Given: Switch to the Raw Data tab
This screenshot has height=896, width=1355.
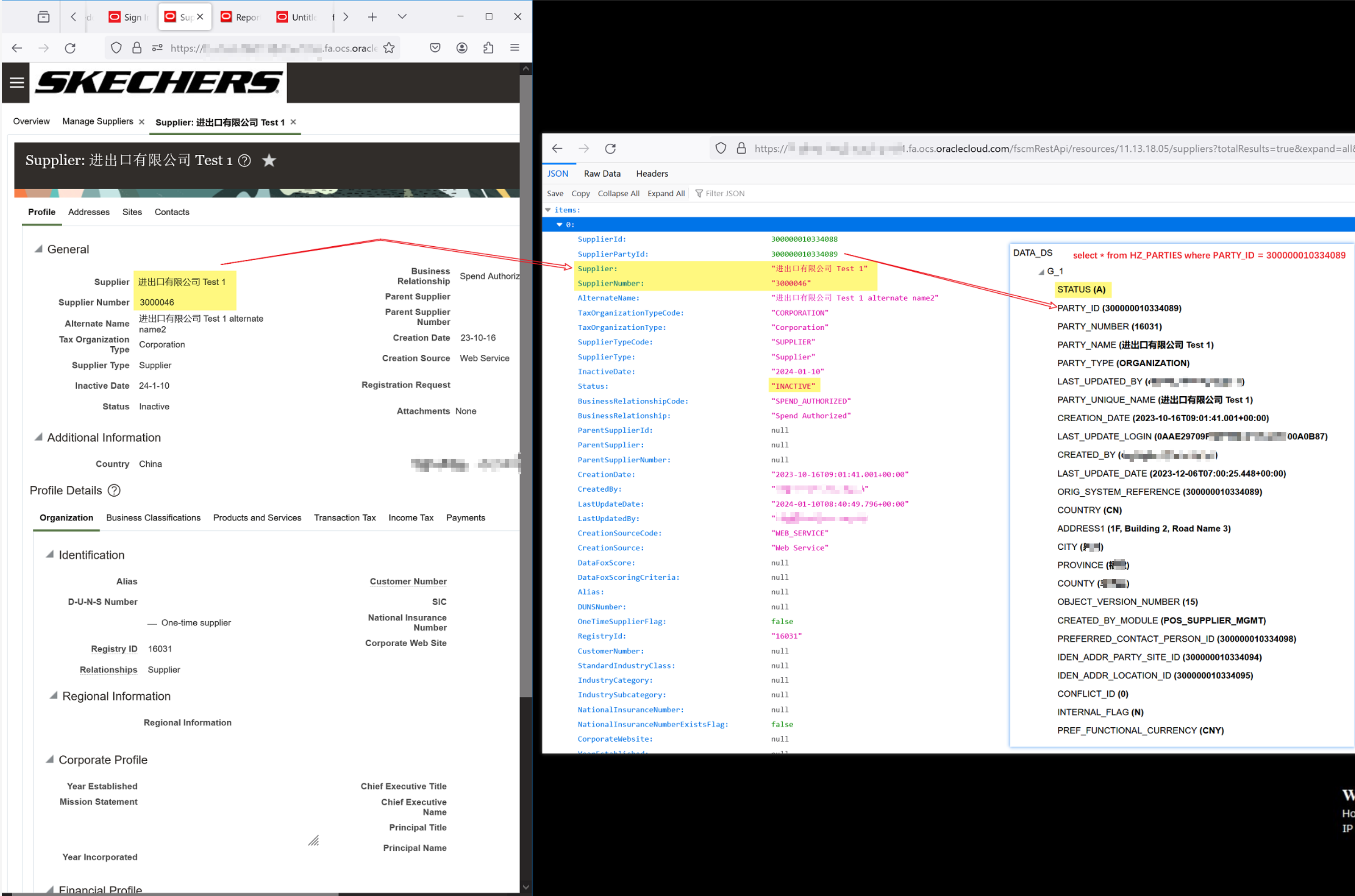Looking at the screenshot, I should point(602,173).
